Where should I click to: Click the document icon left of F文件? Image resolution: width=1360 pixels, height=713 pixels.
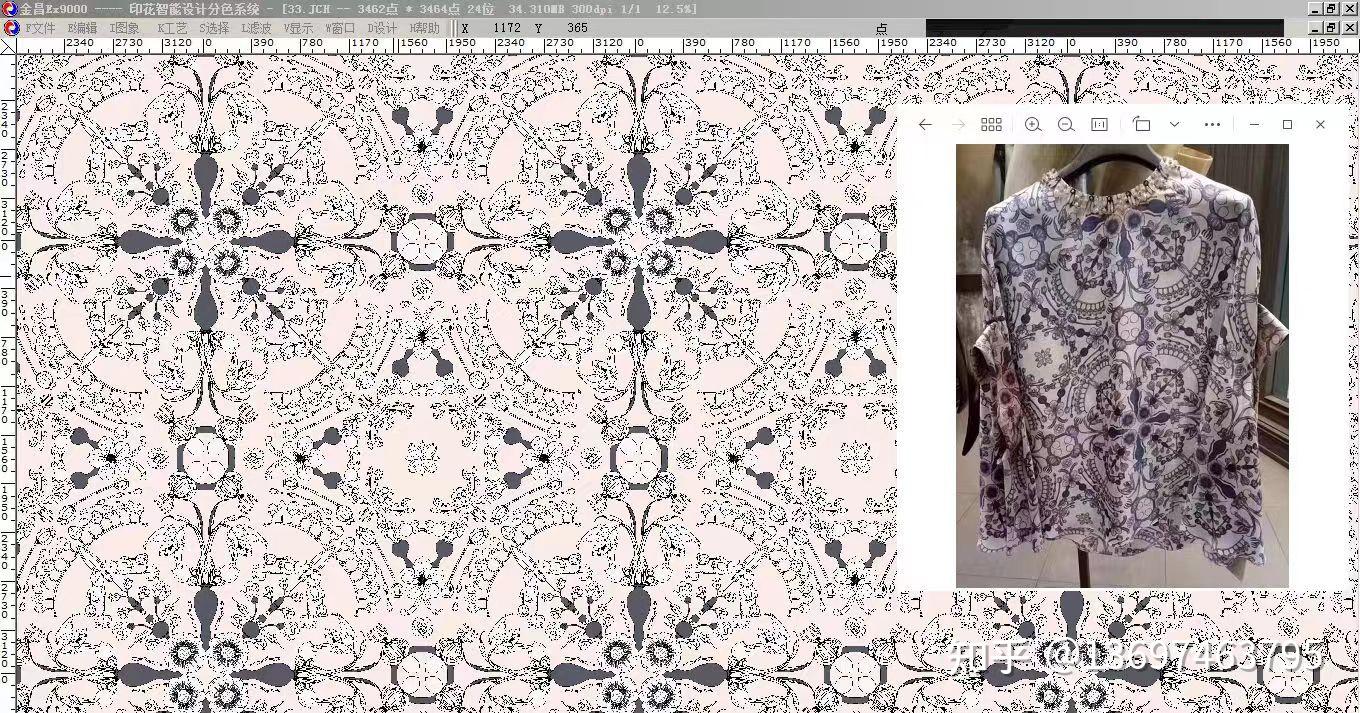tap(11, 28)
